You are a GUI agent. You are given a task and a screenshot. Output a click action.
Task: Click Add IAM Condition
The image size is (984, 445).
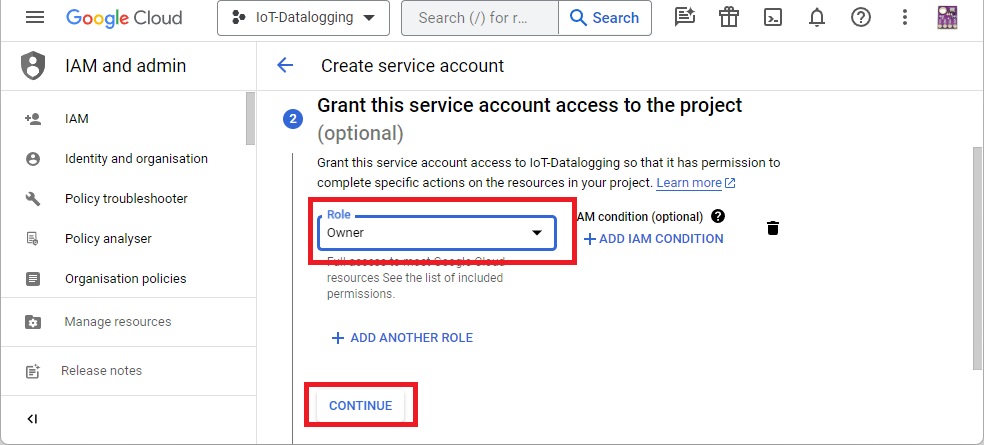(x=653, y=239)
